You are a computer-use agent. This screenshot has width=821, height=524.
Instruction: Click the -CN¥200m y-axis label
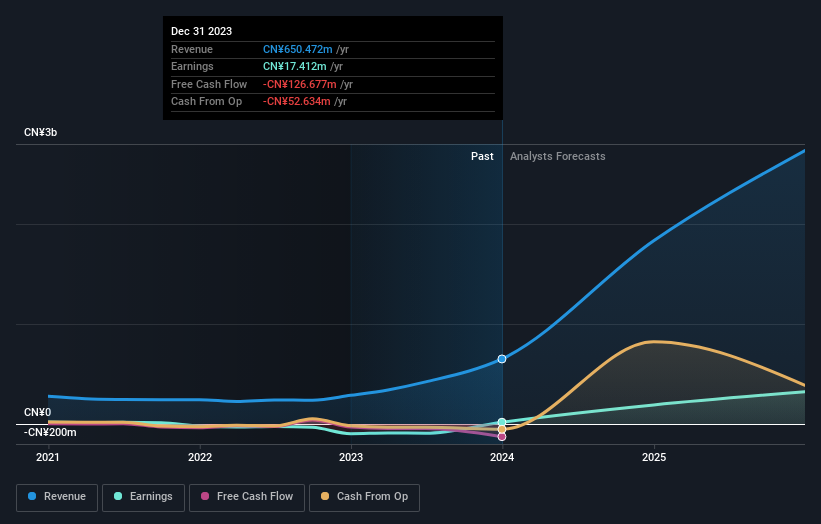coord(50,432)
